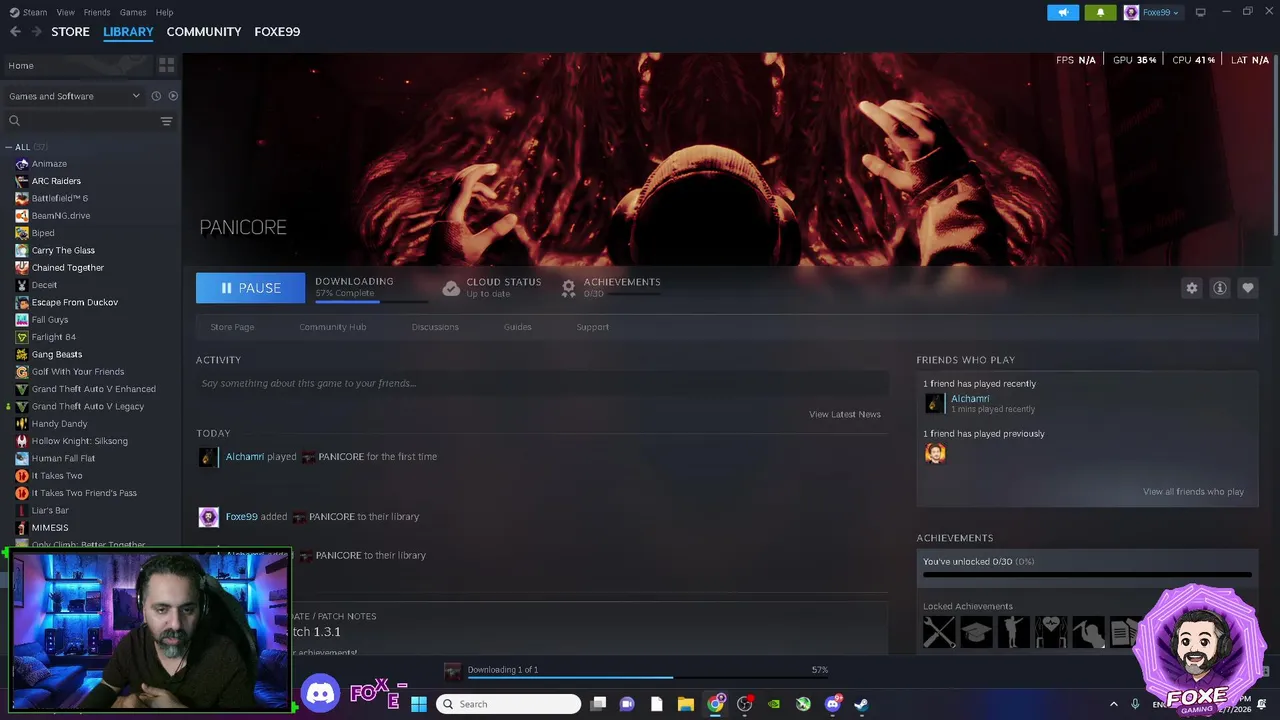Image resolution: width=1280 pixels, height=720 pixels.
Task: Open PANICORE Store Page link
Action: (x=232, y=327)
